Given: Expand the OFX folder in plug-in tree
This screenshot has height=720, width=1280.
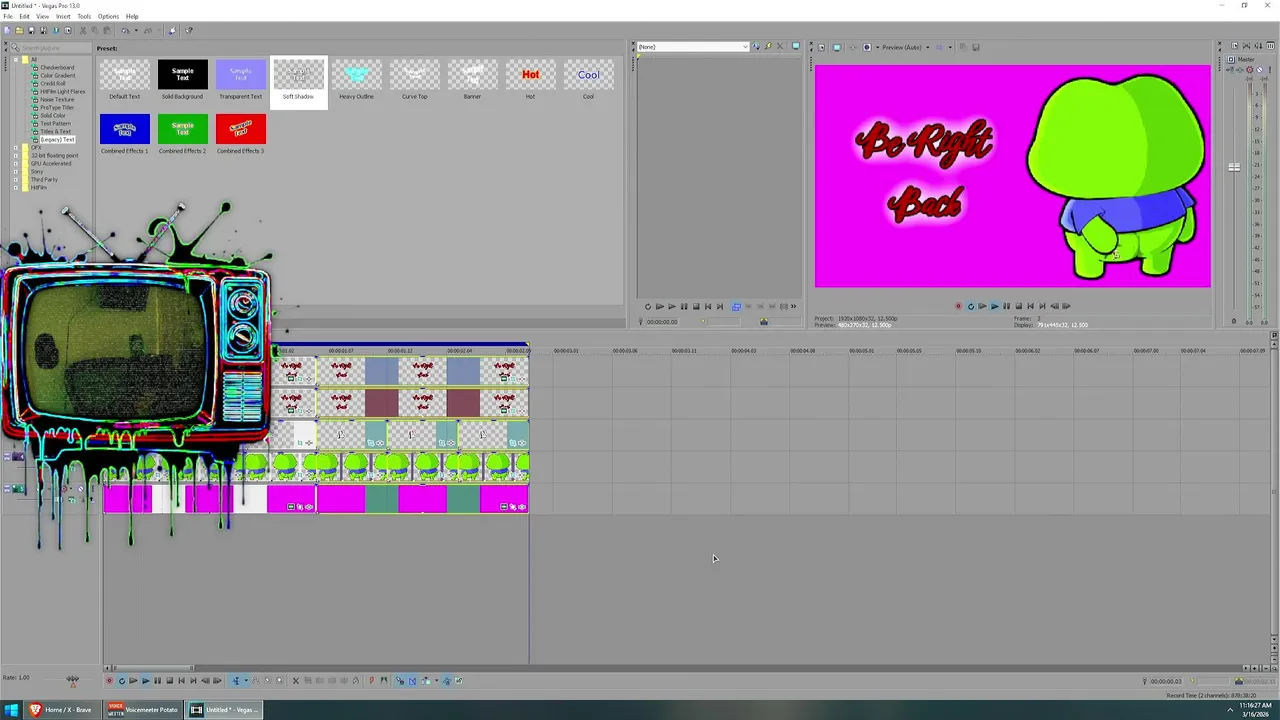Looking at the screenshot, I should 15,147.
